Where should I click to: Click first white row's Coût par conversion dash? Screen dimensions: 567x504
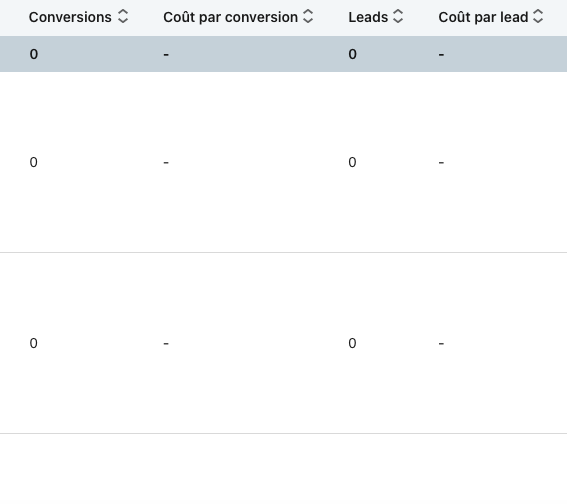(166, 163)
